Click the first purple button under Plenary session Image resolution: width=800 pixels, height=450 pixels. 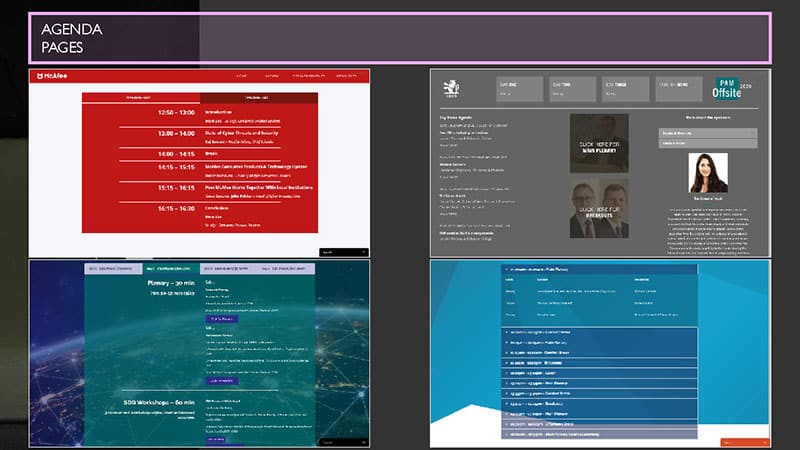point(221,318)
